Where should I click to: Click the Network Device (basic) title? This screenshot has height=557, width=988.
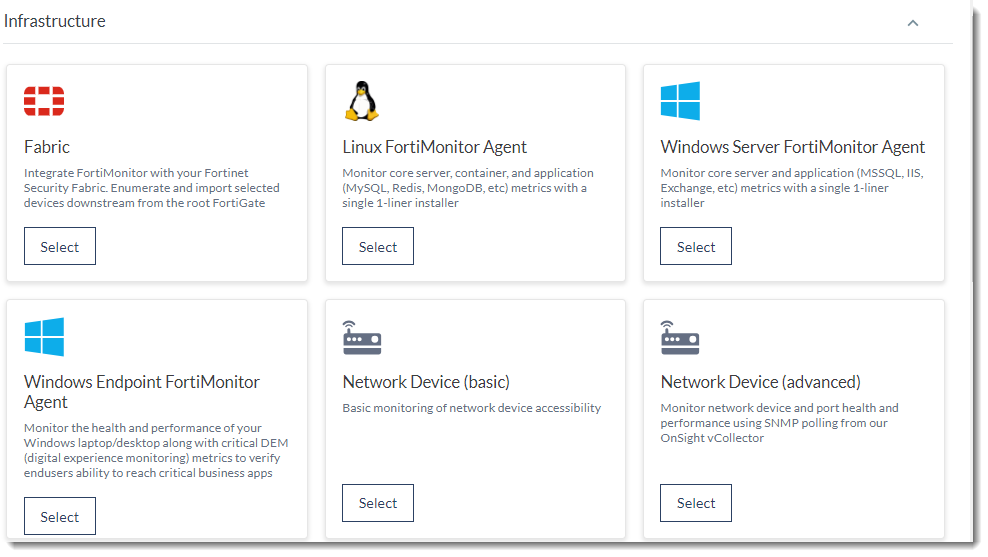pos(426,382)
